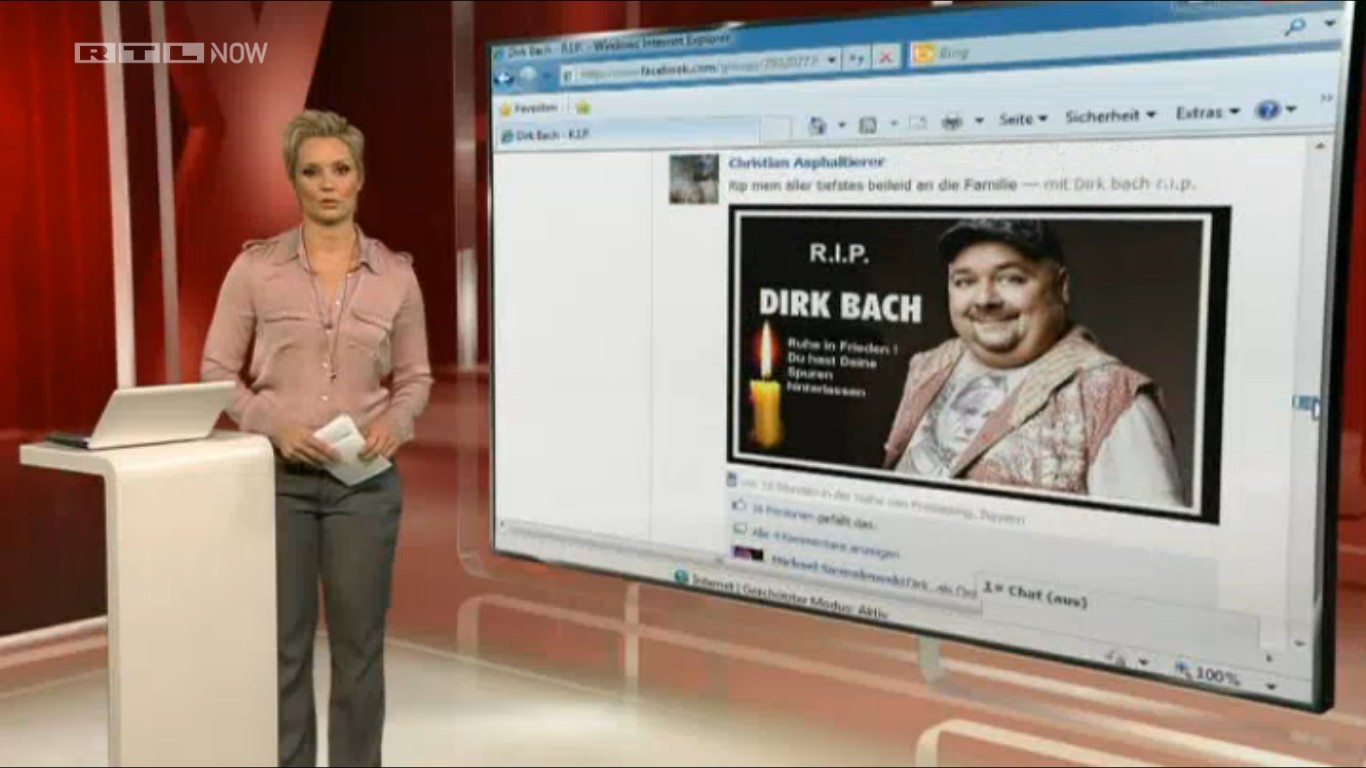Expand the Print button dropdown arrow

(979, 120)
